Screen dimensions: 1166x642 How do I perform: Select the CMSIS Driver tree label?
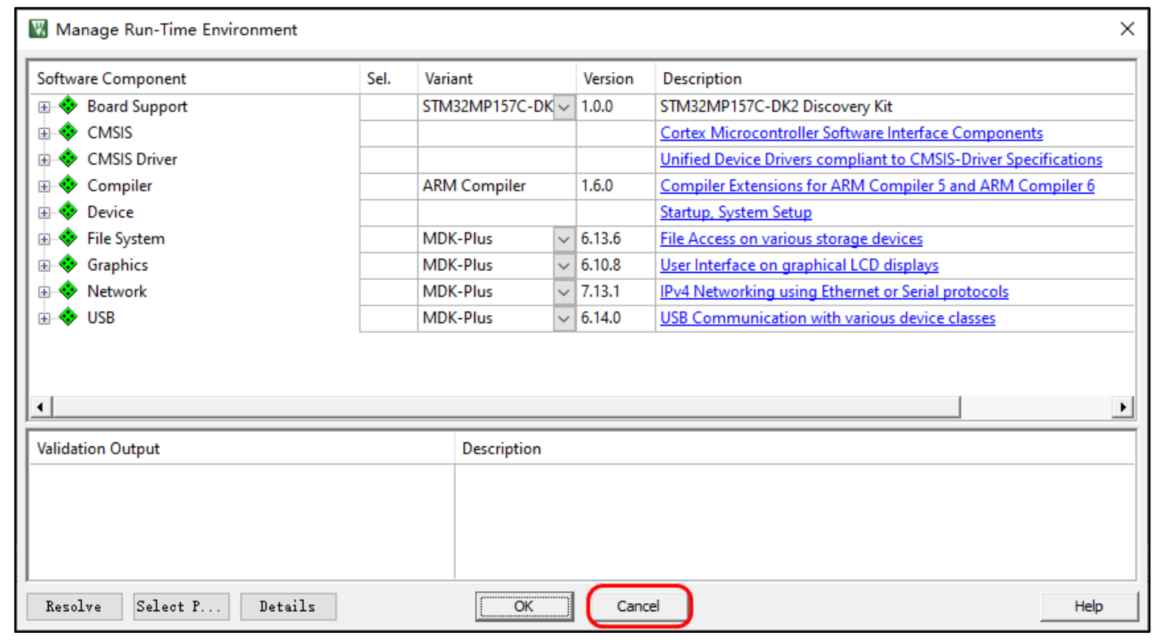(x=132, y=160)
